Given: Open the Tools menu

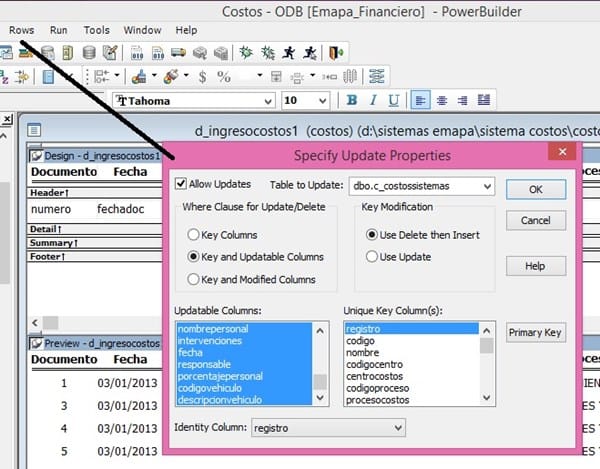Looking at the screenshot, I should pos(97,30).
